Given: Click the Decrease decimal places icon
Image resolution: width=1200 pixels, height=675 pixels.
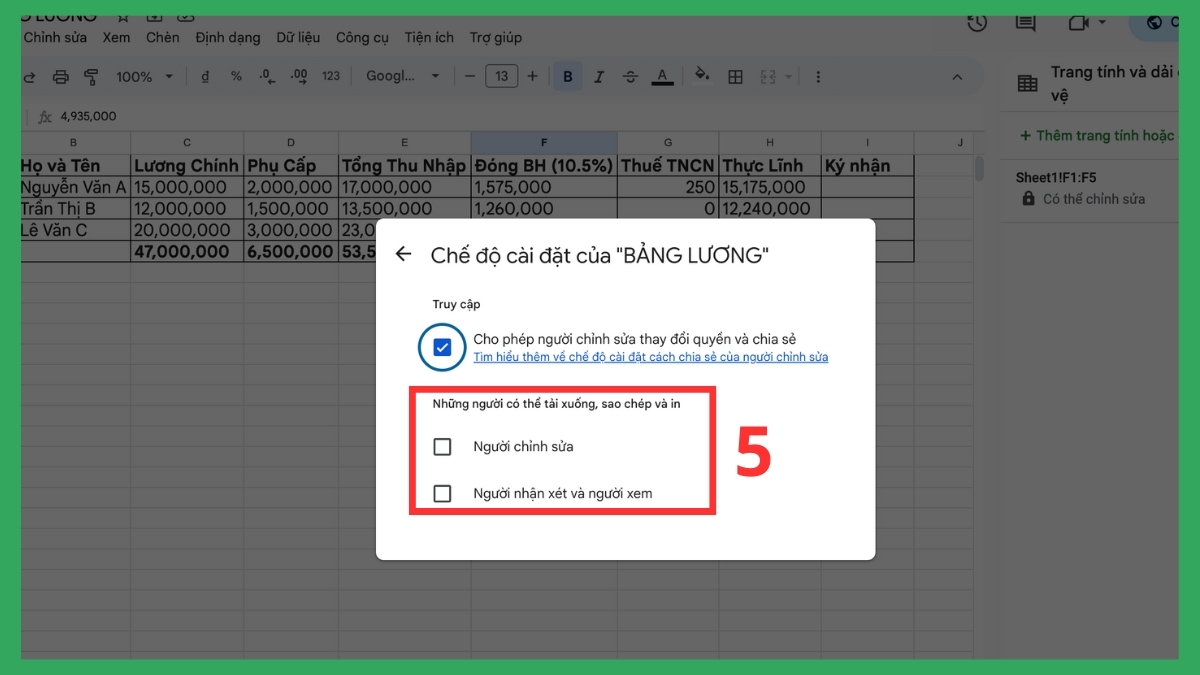Looking at the screenshot, I should tap(267, 76).
